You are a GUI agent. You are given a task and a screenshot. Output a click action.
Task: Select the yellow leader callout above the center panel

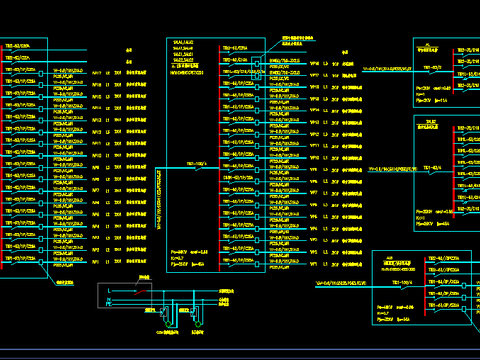[297, 41]
